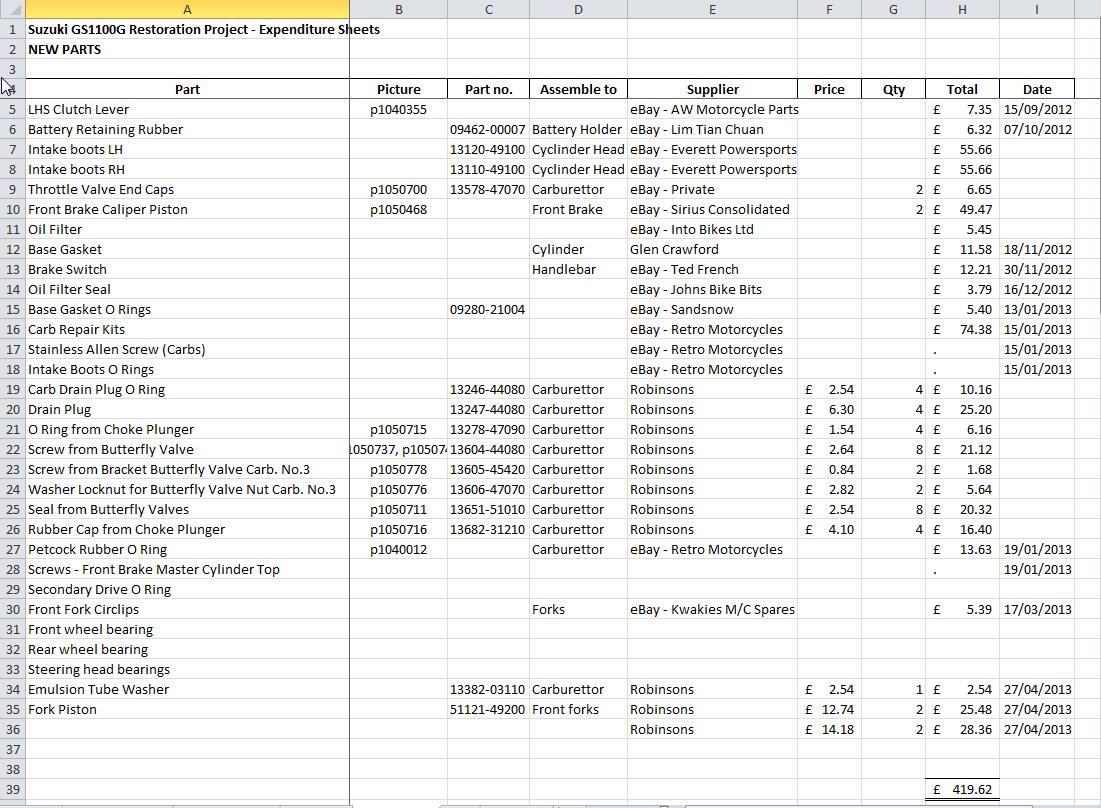The height and width of the screenshot is (808, 1101).
Task: Select the date cell 07/10/2012
Action: click(1036, 129)
